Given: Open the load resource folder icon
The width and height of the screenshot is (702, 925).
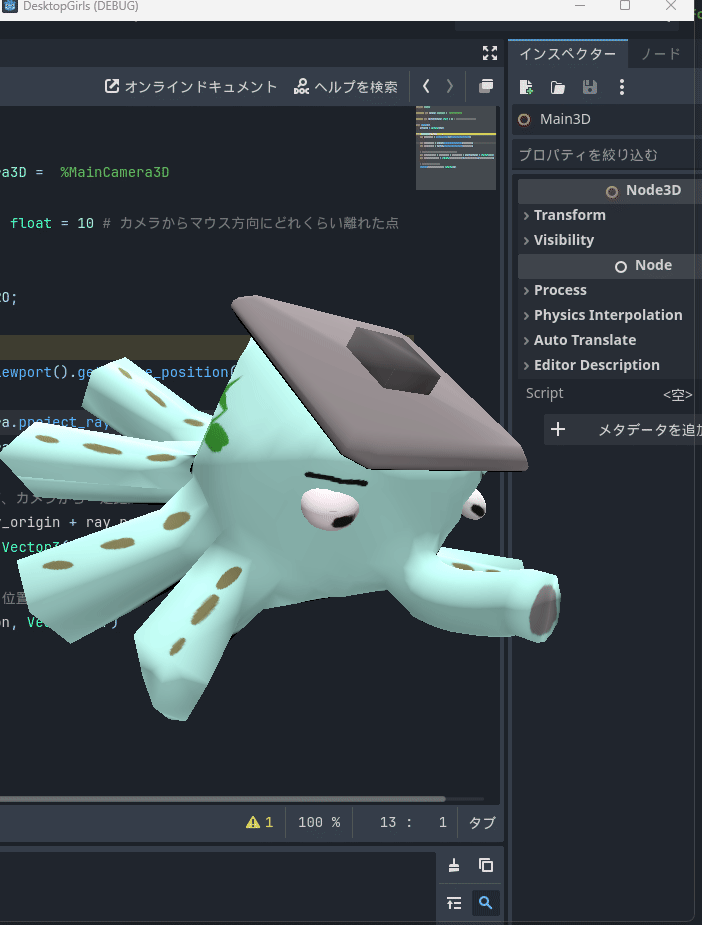Looking at the screenshot, I should [x=558, y=87].
